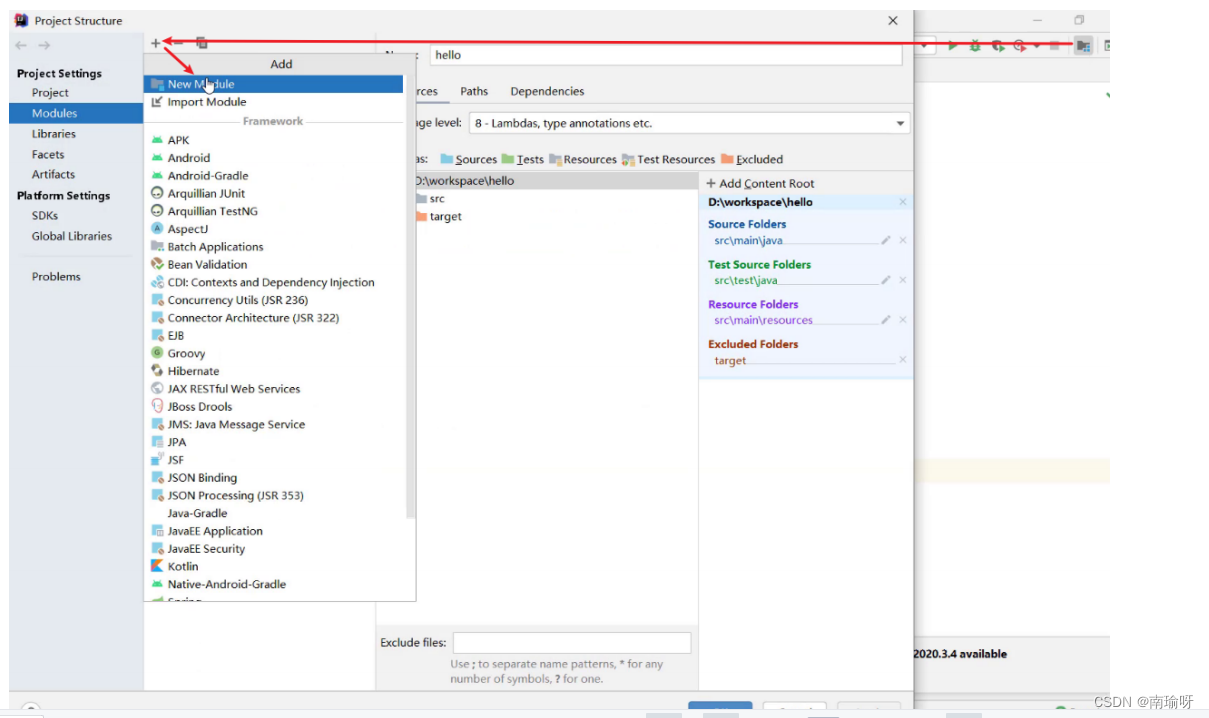
Task: Click the back navigation arrow
Action: pyautogui.click(x=22, y=46)
